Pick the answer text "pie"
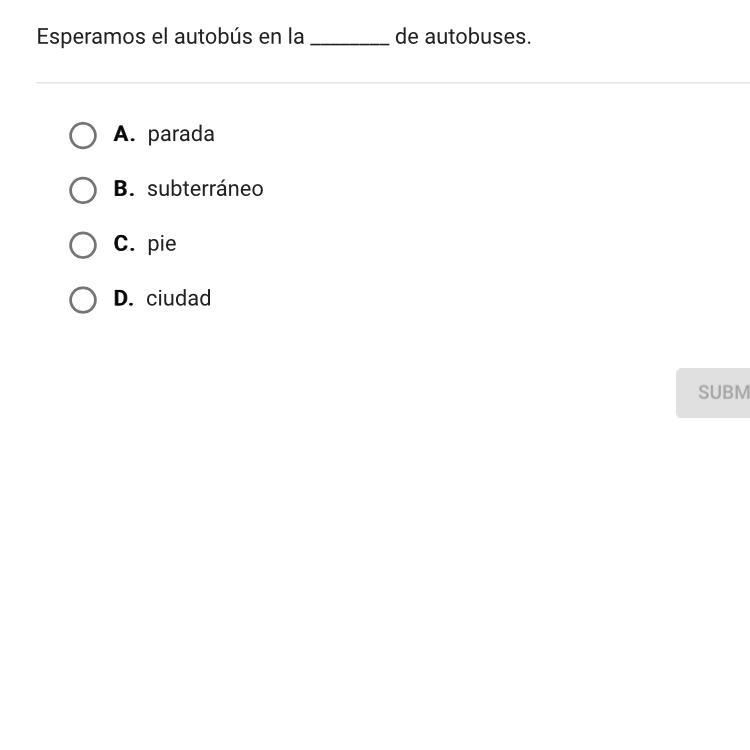The image size is (750, 750). click(x=162, y=244)
